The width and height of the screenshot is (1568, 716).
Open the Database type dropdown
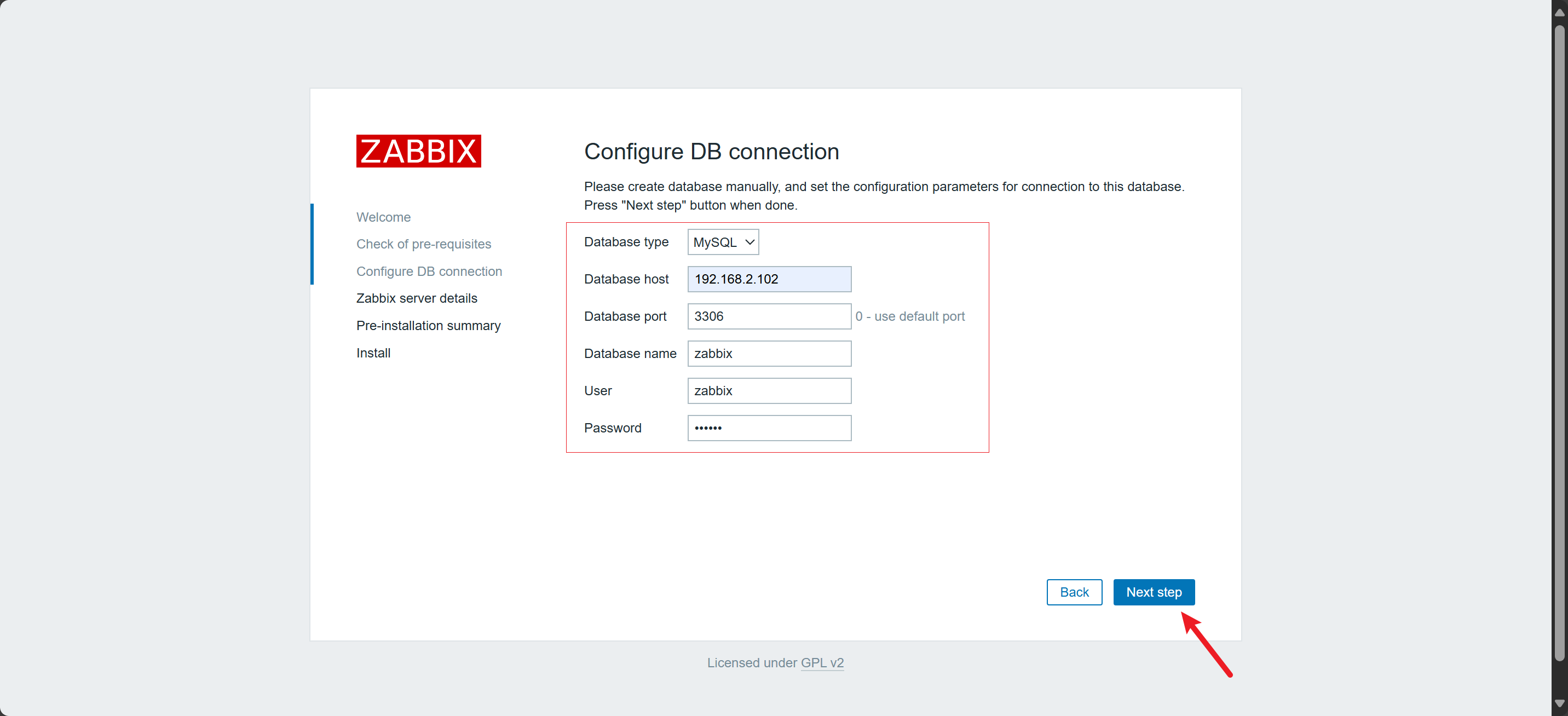722,242
